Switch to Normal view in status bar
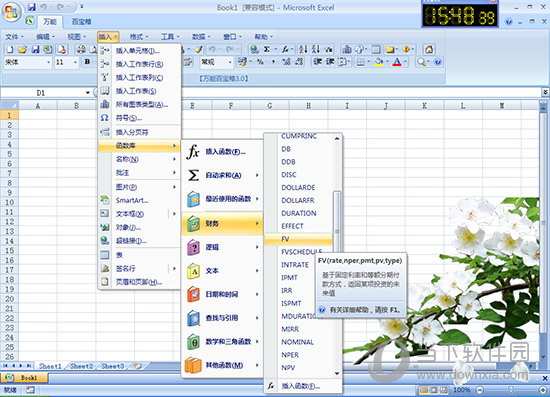Image resolution: width=550 pixels, height=397 pixels. click(424, 390)
